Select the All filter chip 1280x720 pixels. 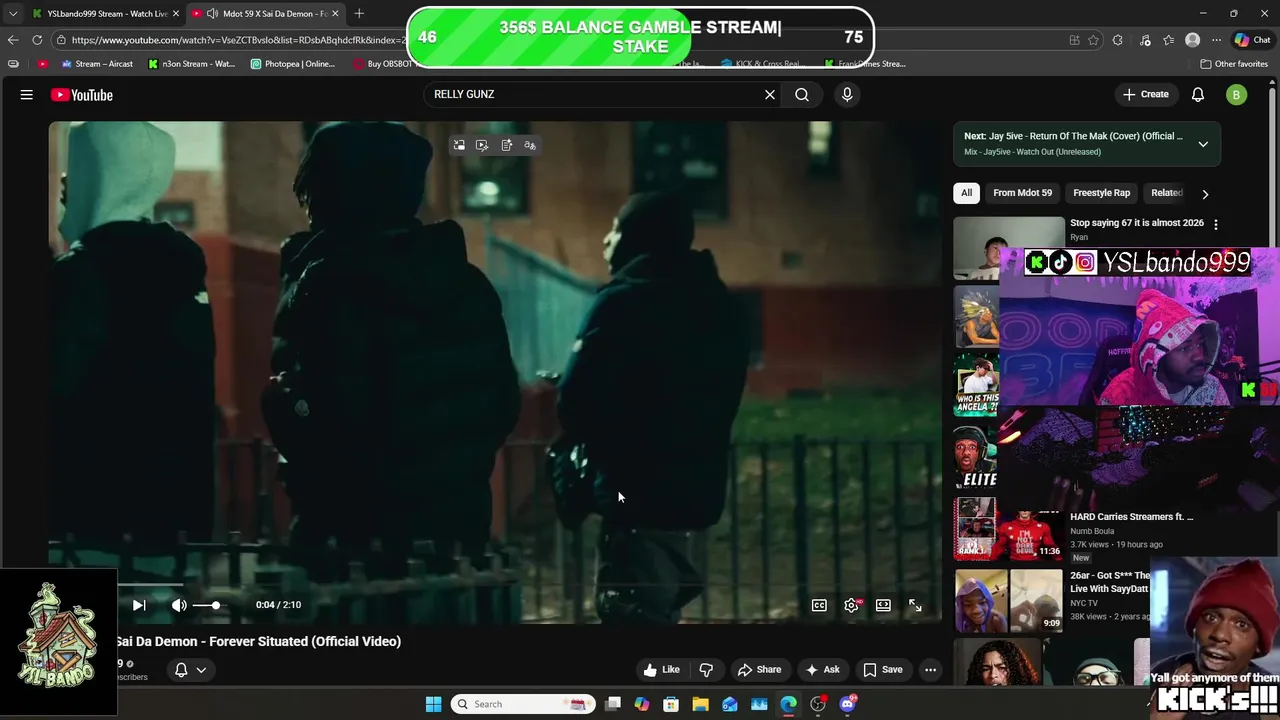966,193
